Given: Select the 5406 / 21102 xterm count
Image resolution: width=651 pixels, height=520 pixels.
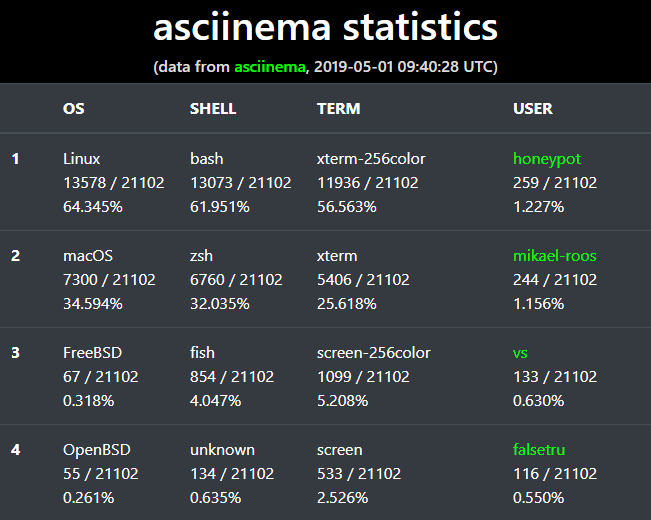Looking at the screenshot, I should (363, 280).
